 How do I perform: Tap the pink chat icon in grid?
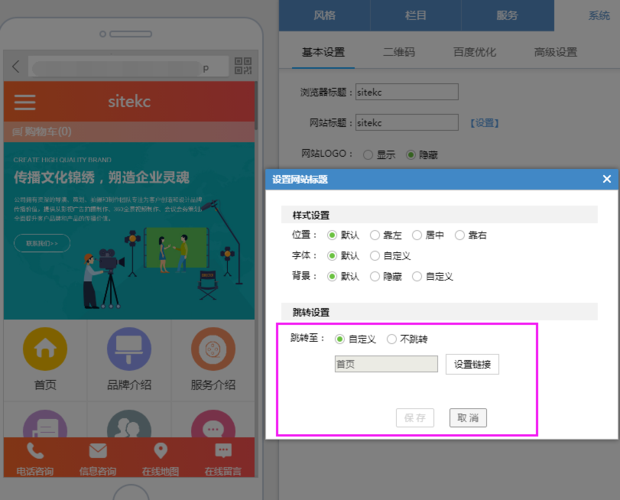click(x=213, y=424)
